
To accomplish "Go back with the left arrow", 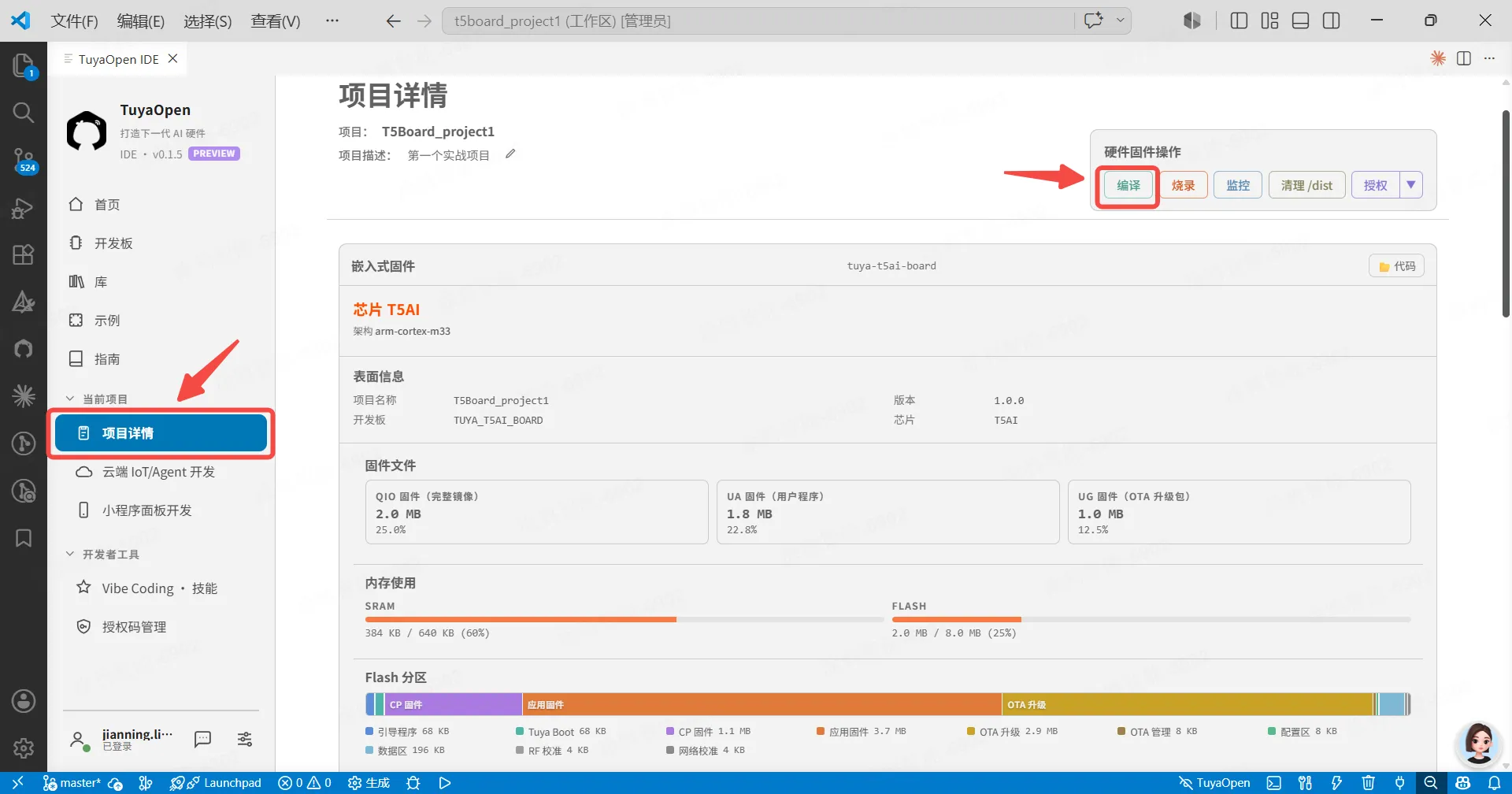I will pos(394,20).
